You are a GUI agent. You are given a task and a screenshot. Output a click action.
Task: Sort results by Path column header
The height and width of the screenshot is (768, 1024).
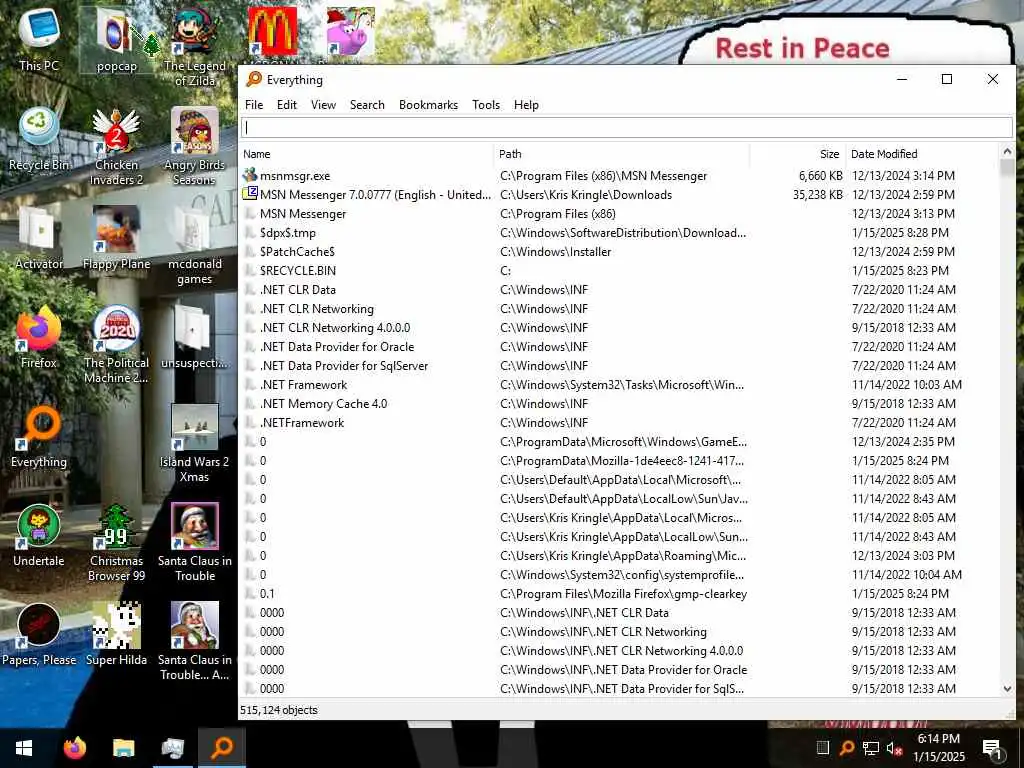[622, 154]
